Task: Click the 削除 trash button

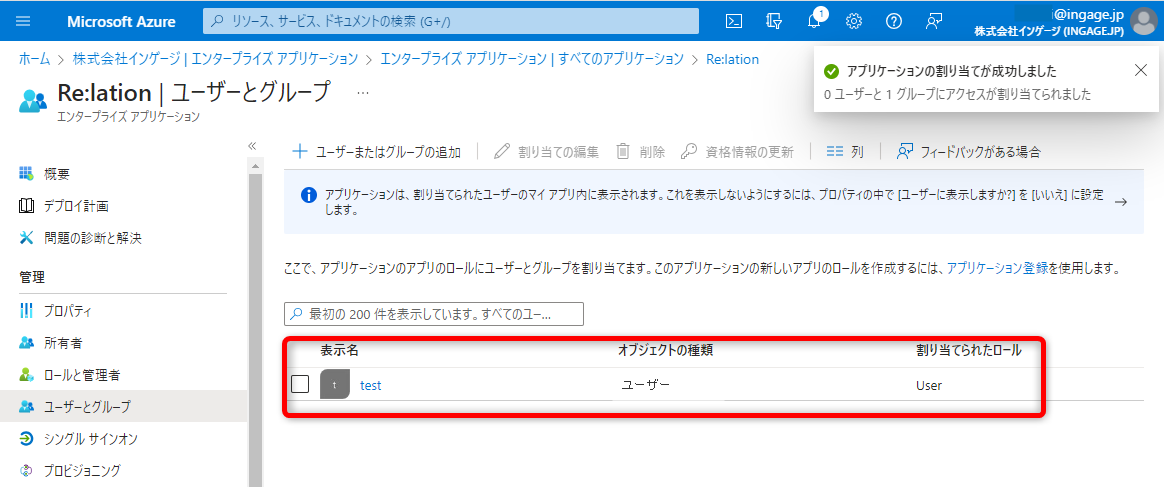Action: click(x=641, y=151)
